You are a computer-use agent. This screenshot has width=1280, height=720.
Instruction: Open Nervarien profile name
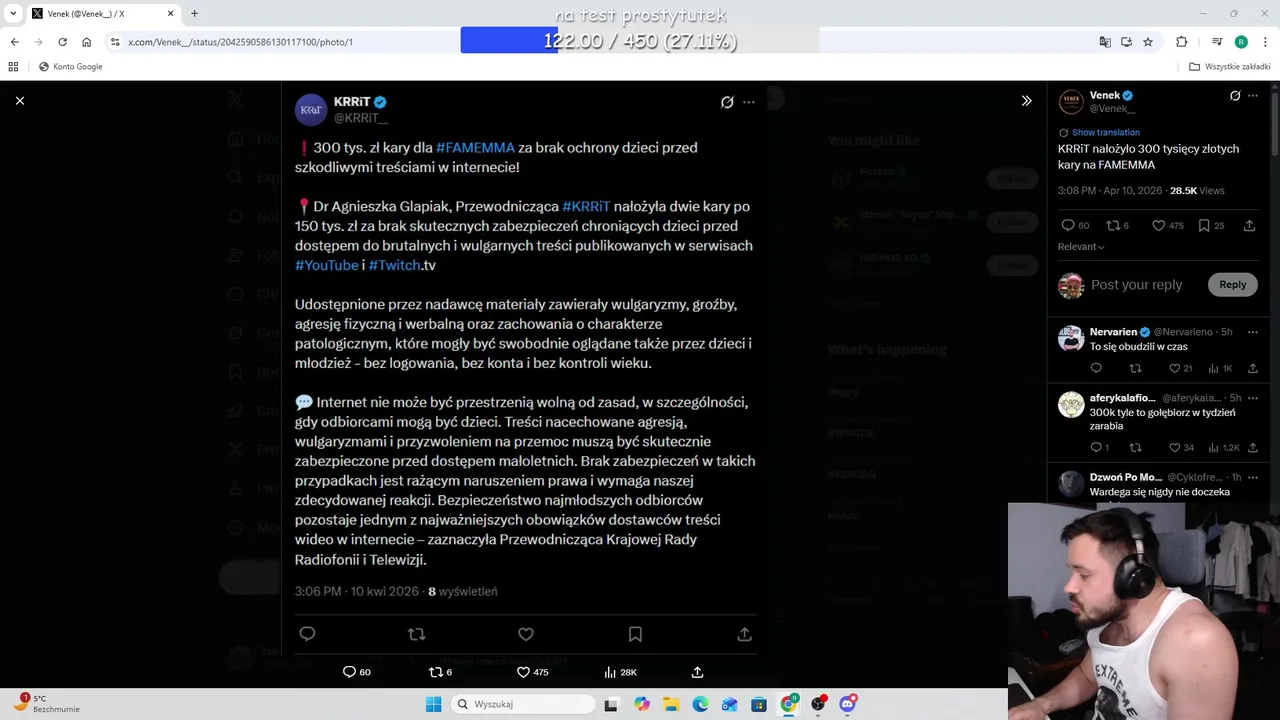(x=1113, y=332)
